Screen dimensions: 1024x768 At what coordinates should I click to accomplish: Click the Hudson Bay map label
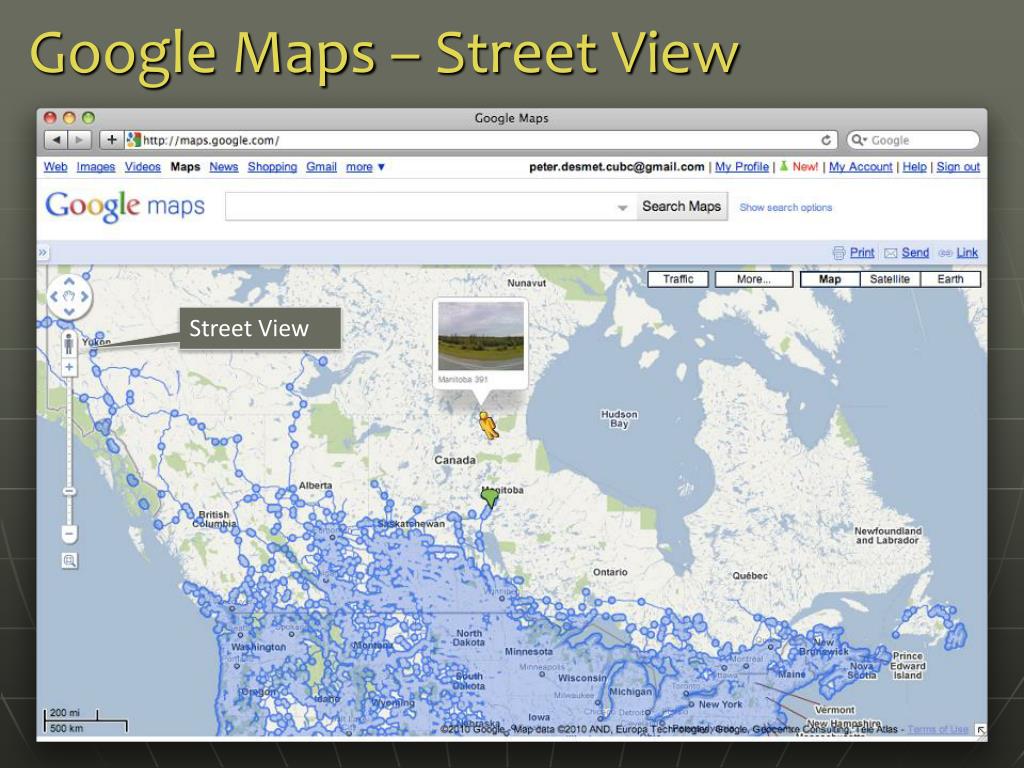coord(619,419)
